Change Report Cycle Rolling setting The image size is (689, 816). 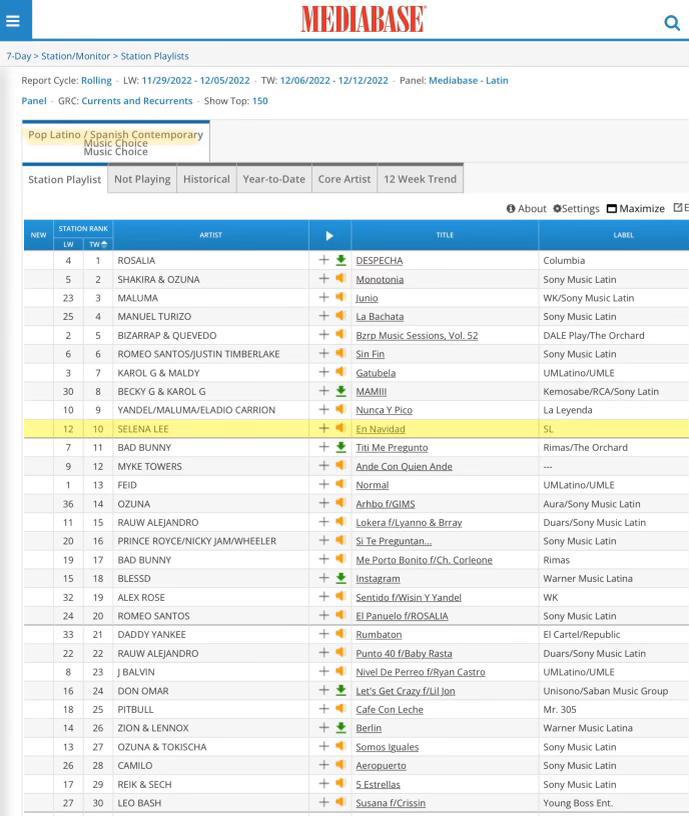[x=97, y=80]
